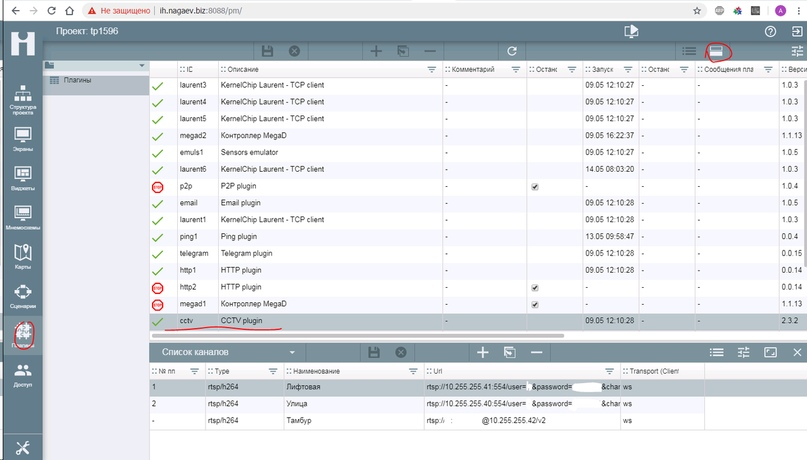807x460 pixels.
Task: Reload the browser page
Action: click(51, 10)
